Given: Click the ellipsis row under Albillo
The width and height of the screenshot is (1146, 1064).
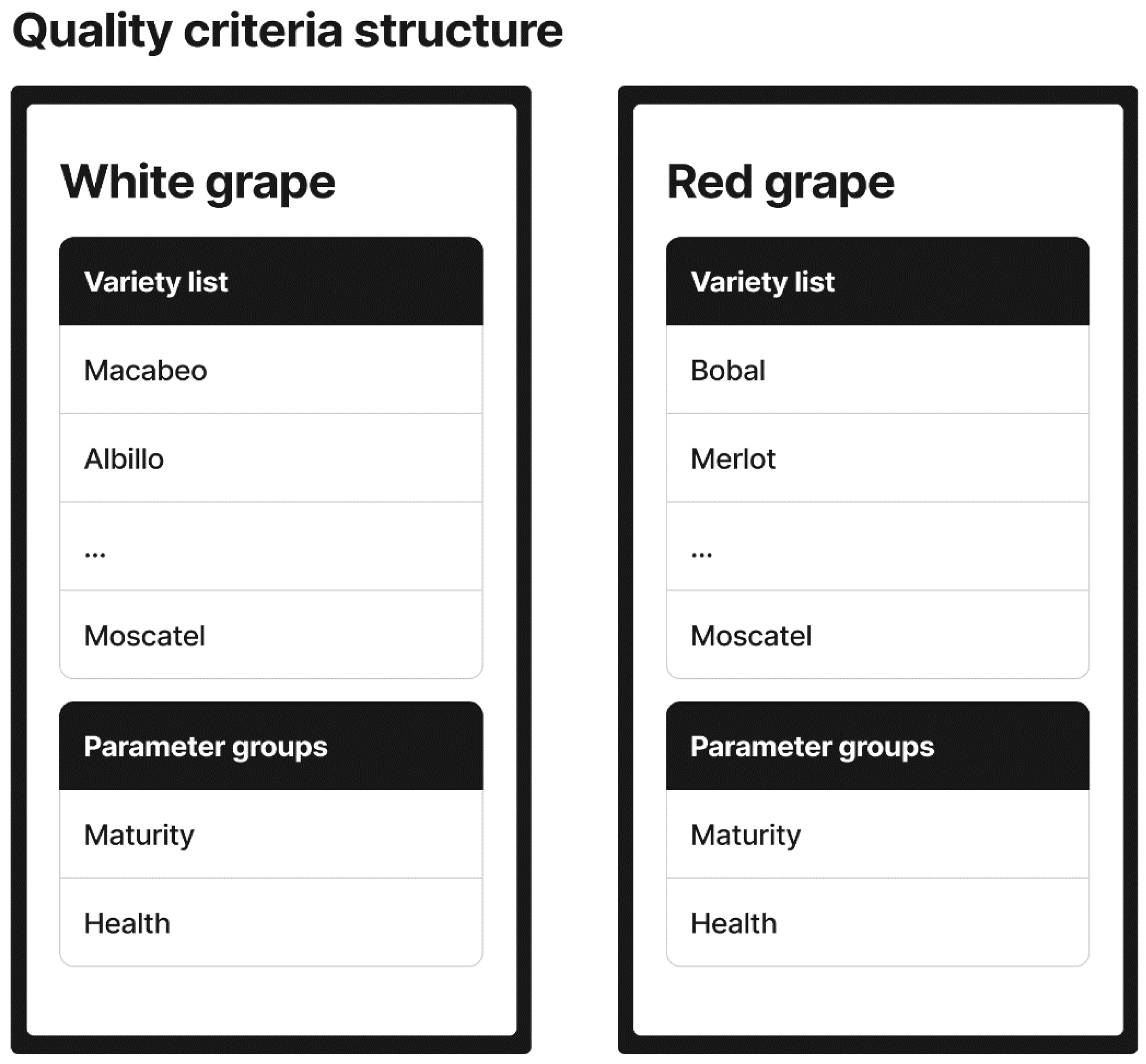Looking at the screenshot, I should point(271,547).
